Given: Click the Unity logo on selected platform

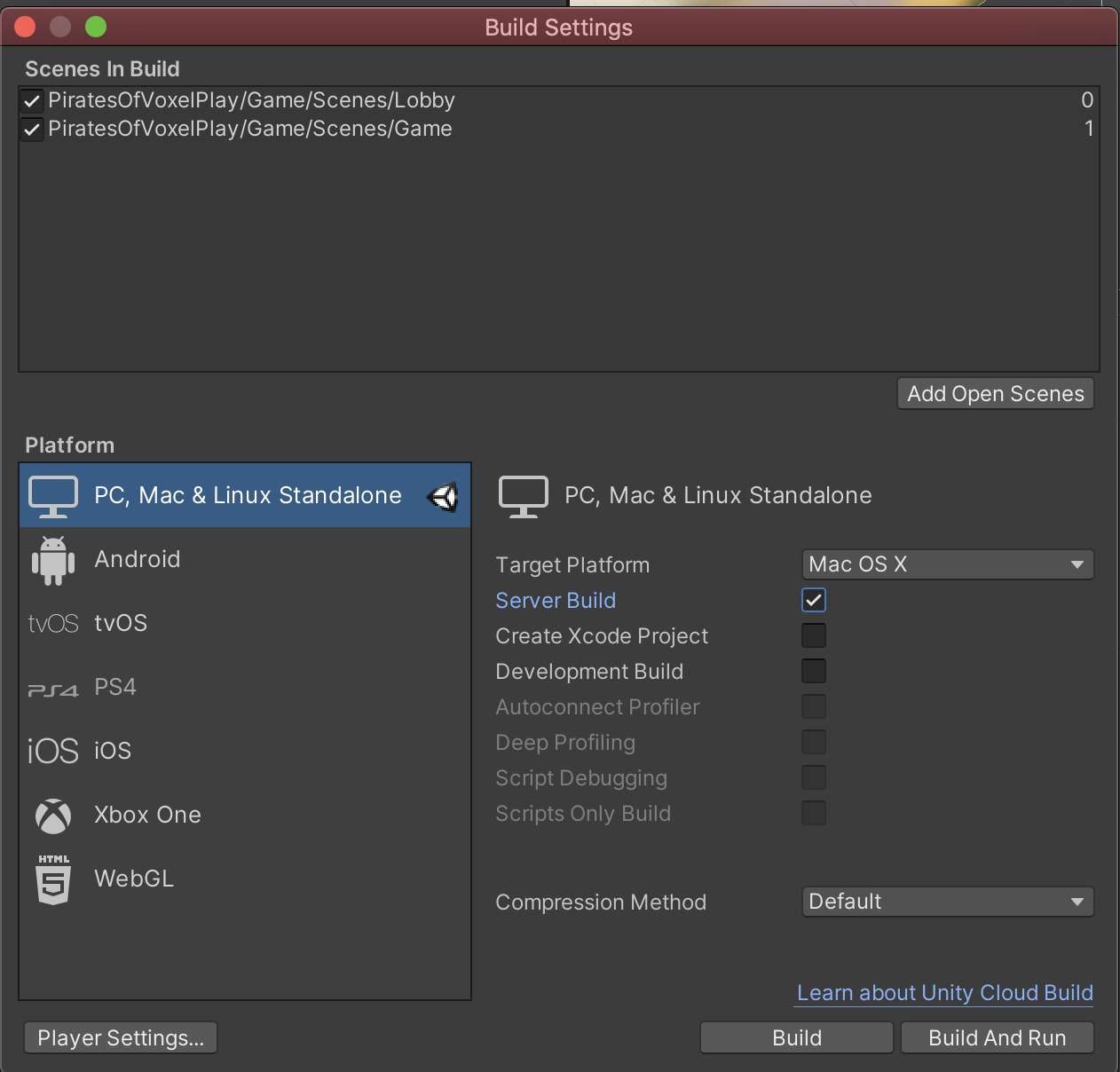Looking at the screenshot, I should tap(443, 496).
